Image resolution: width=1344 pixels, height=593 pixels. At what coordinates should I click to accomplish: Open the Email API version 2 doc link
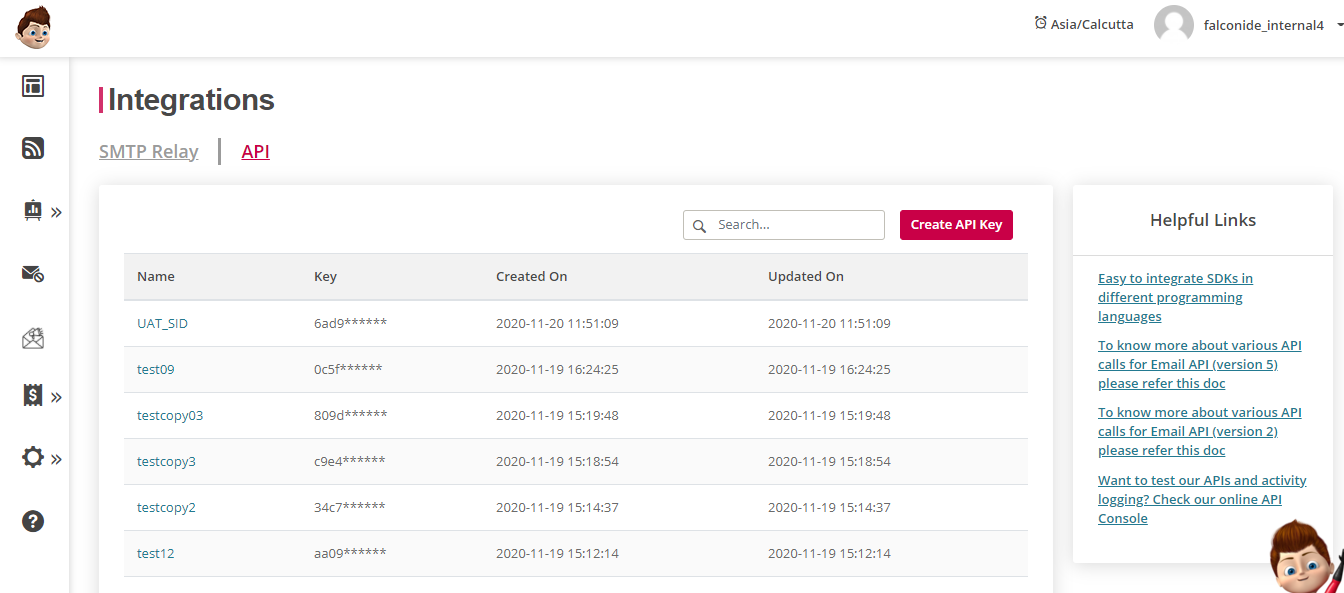[1200, 431]
